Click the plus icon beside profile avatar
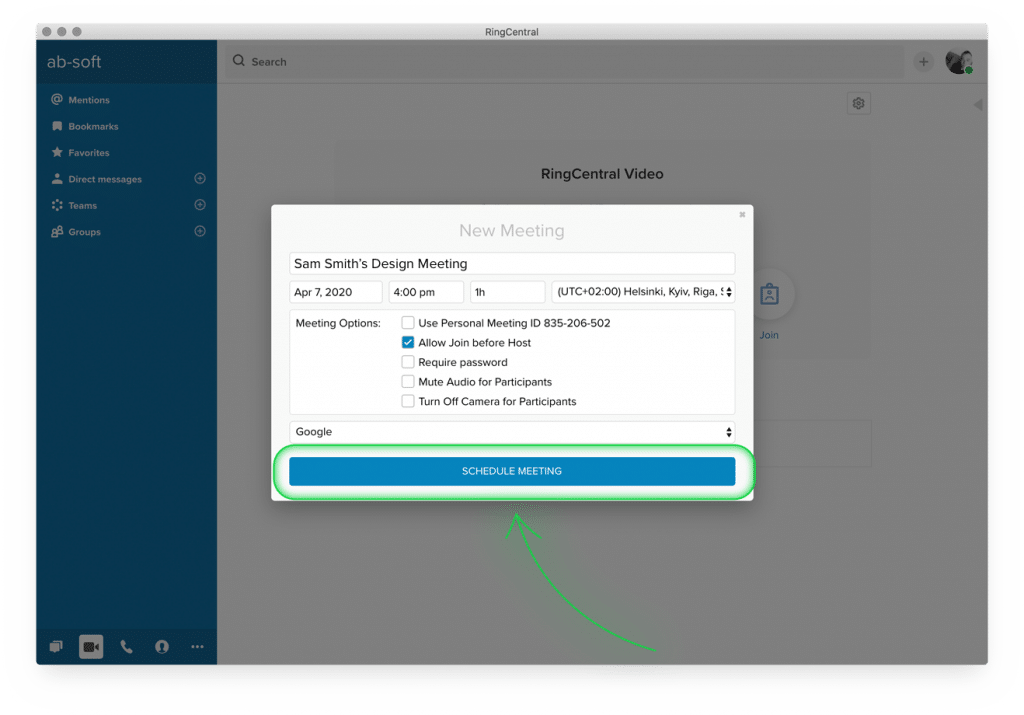The image size is (1024, 715). pyautogui.click(x=923, y=62)
